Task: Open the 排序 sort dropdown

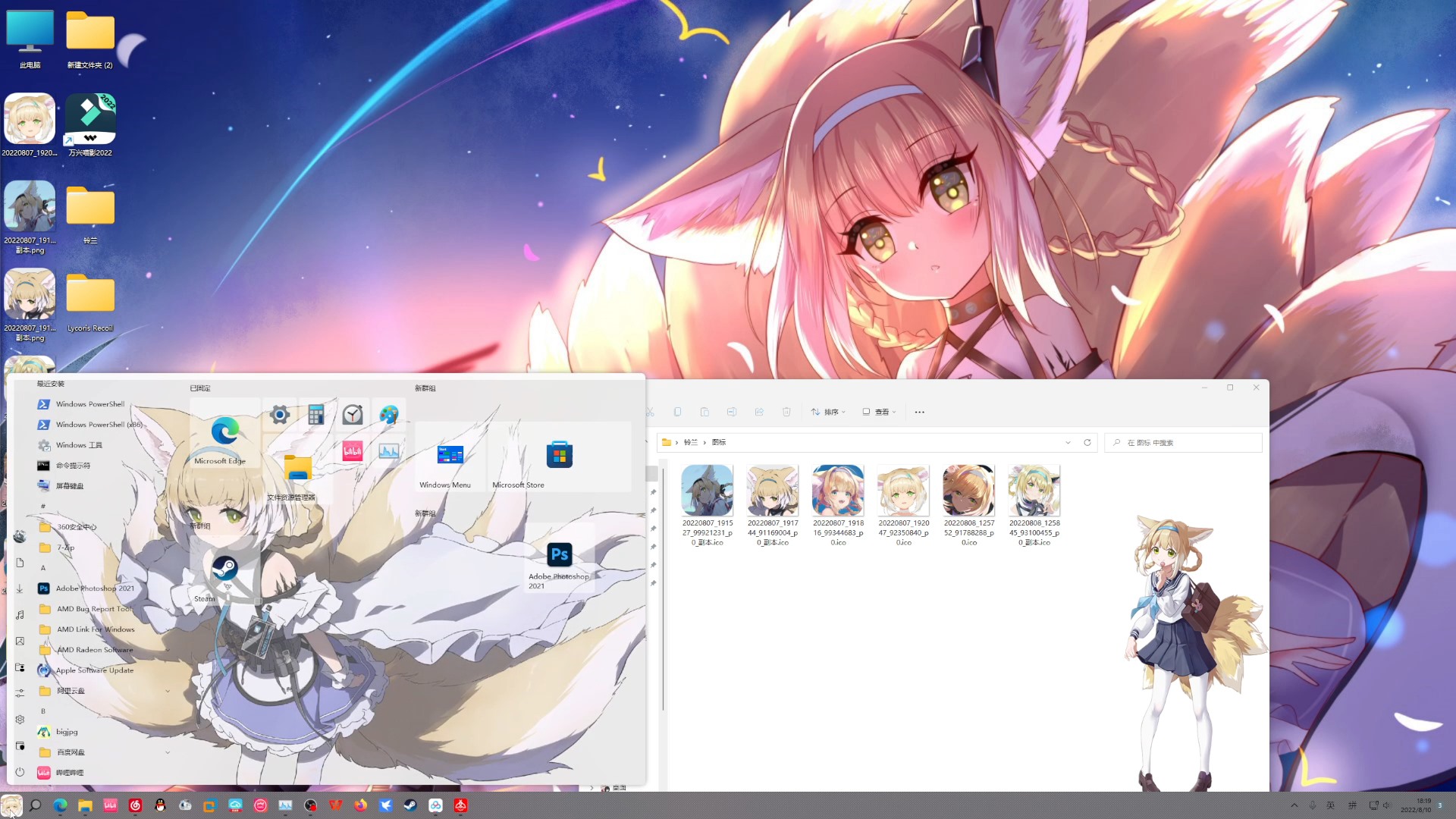Action: (x=828, y=412)
